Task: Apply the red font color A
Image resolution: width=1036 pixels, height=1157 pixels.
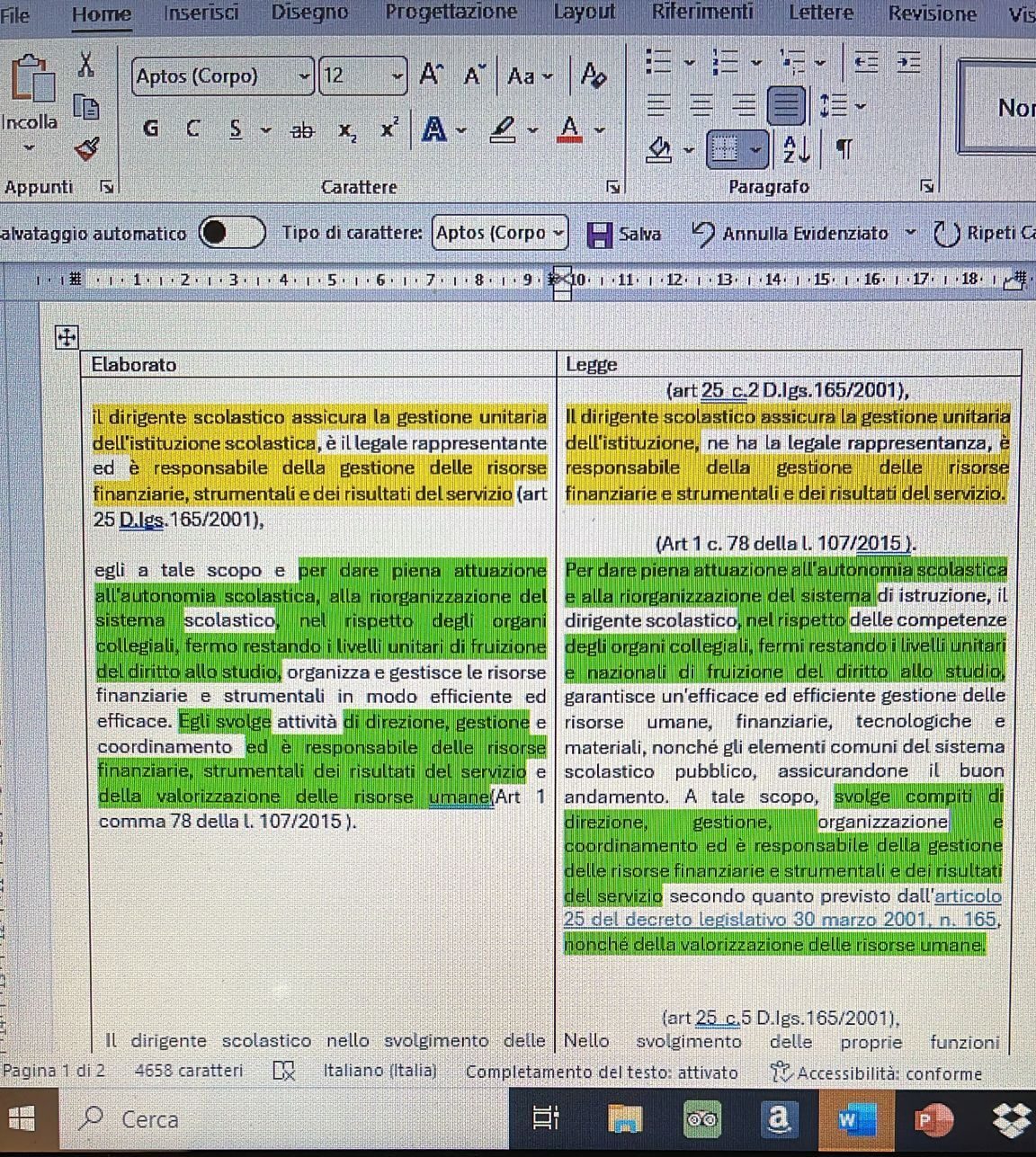Action: (x=568, y=130)
